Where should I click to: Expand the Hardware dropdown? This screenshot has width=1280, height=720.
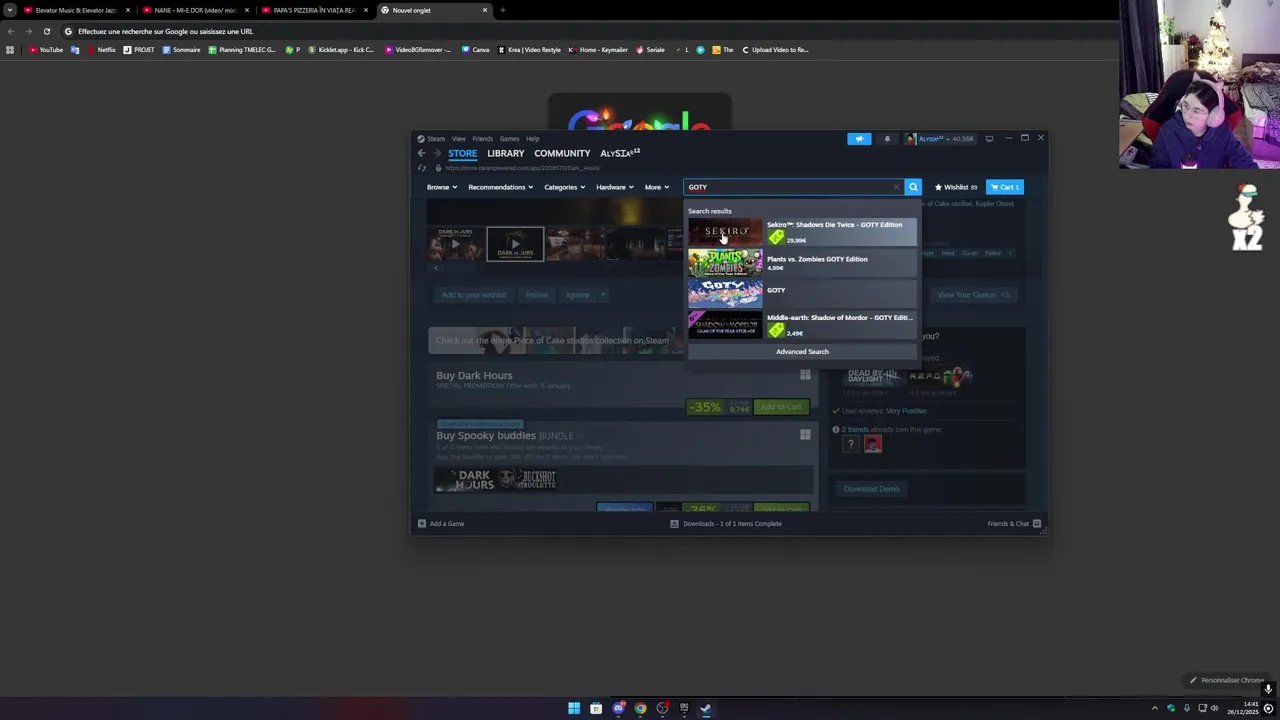coord(615,187)
